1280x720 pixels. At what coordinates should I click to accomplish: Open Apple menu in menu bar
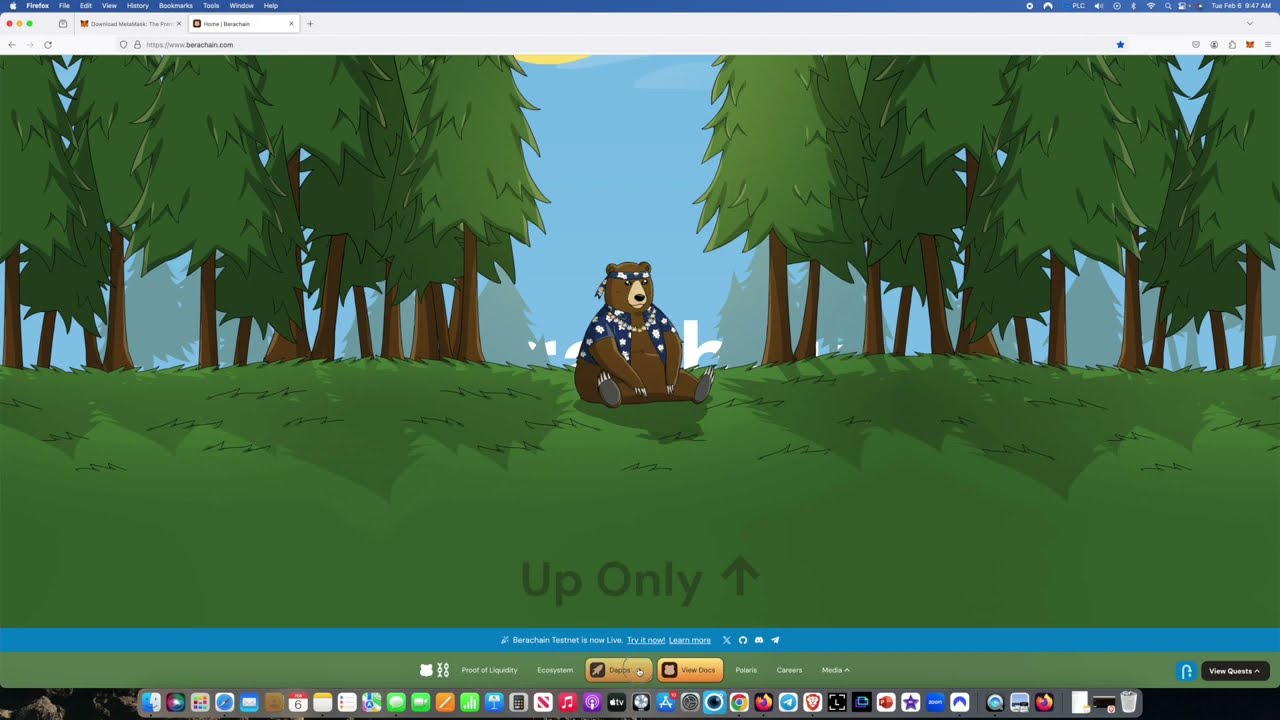click(x=13, y=6)
